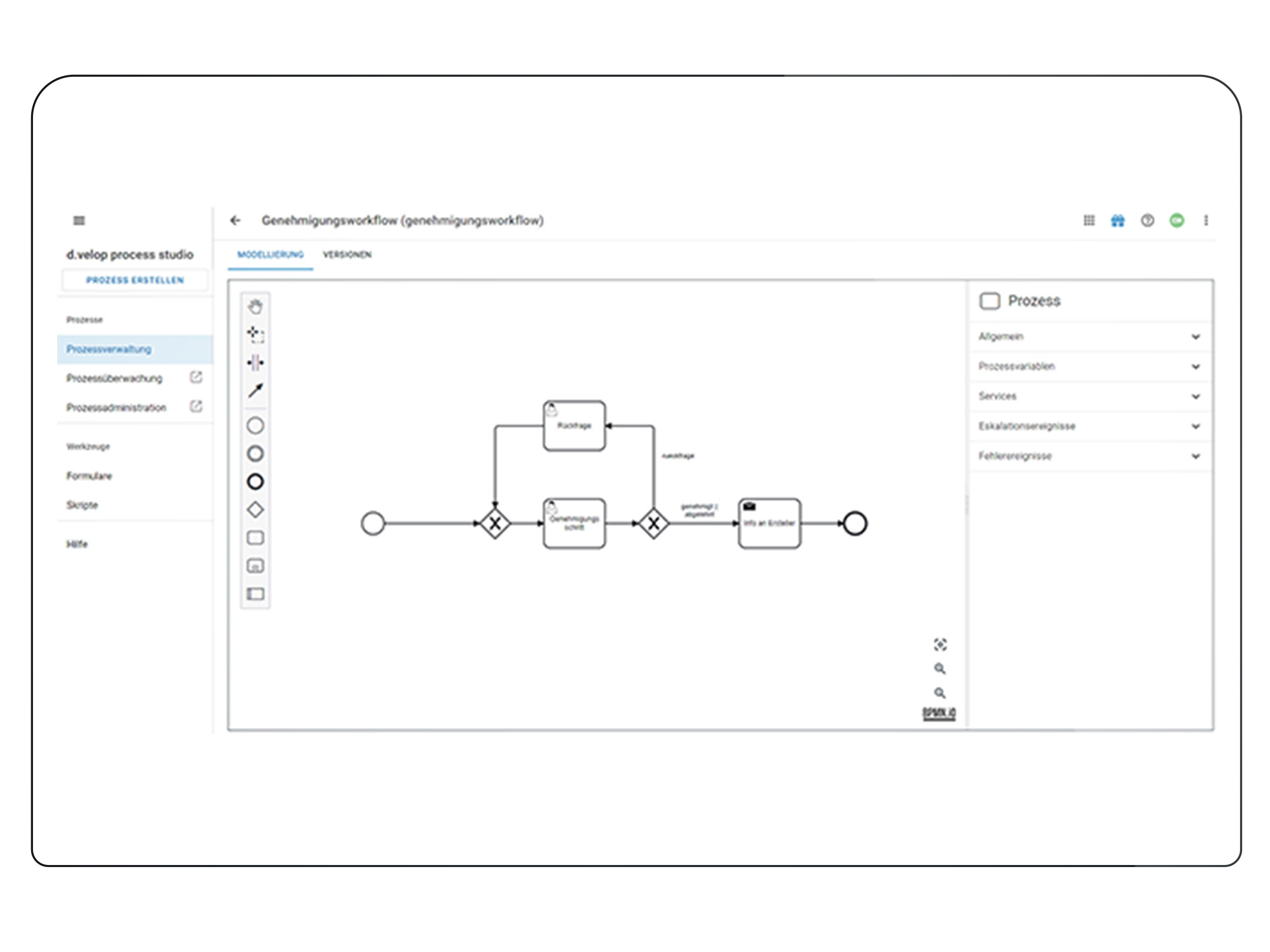
Task: Open Formulare in sidebar
Action: tap(89, 476)
